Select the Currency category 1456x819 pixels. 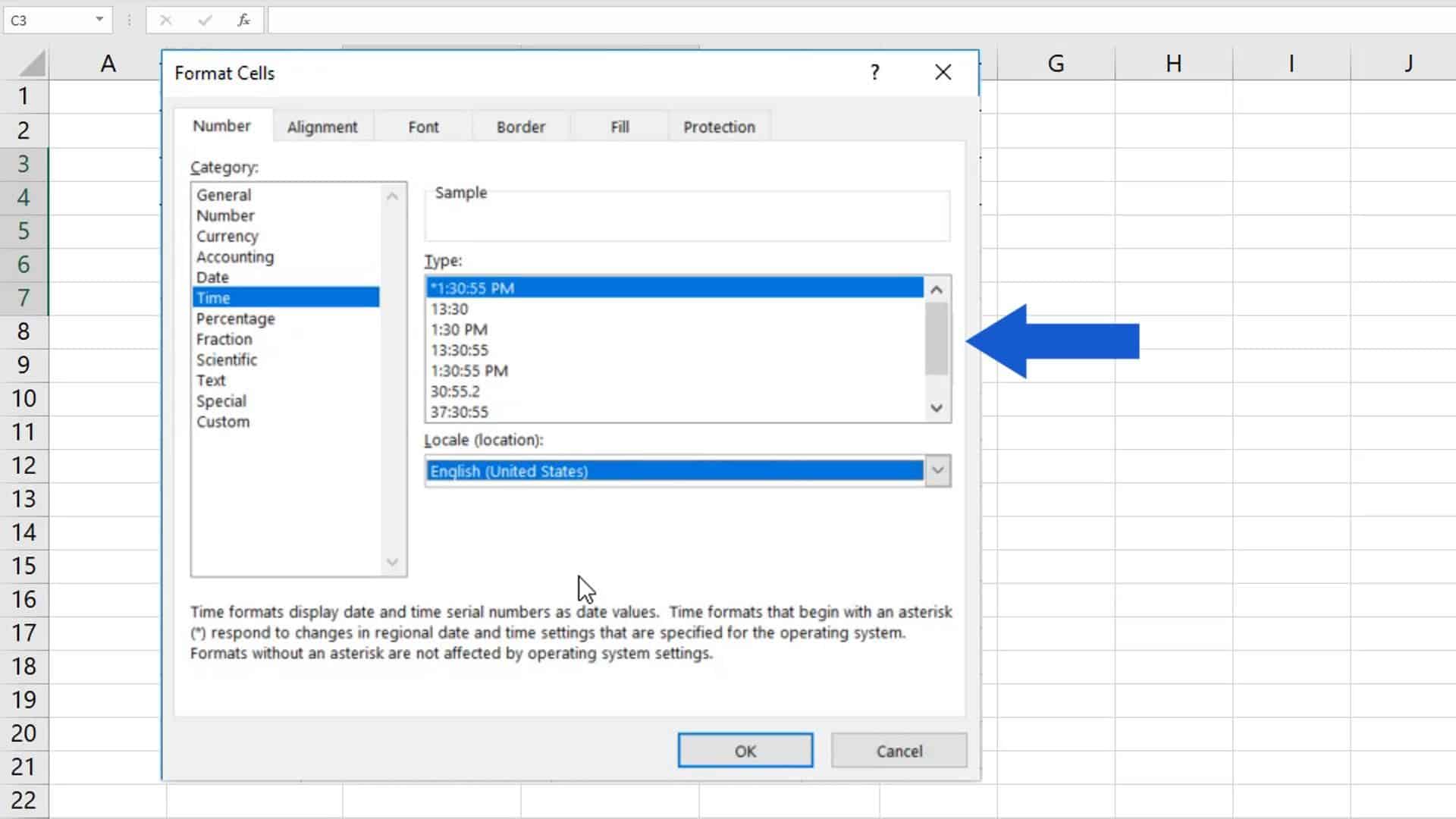tap(227, 236)
